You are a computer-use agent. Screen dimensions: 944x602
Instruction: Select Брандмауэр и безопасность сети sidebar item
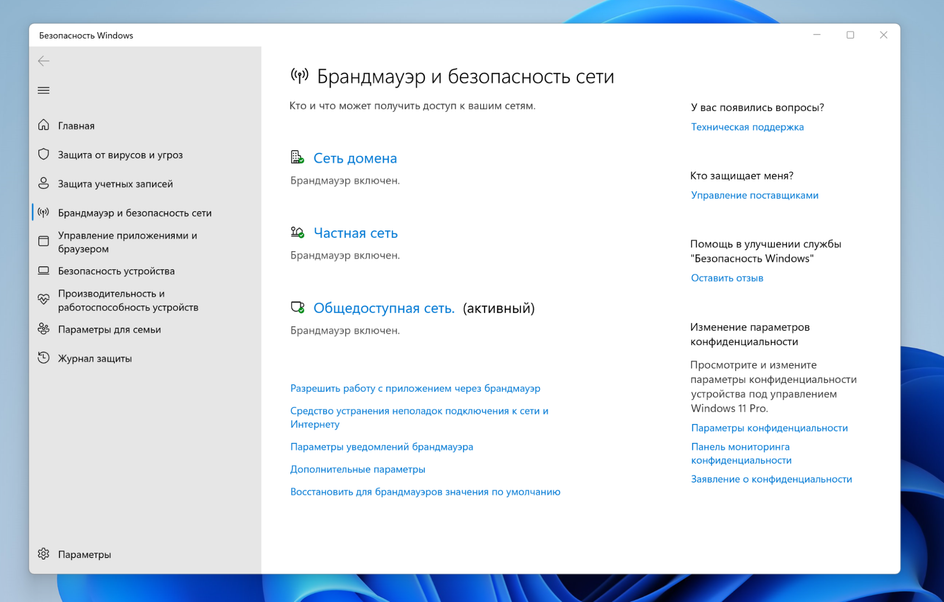(135, 213)
